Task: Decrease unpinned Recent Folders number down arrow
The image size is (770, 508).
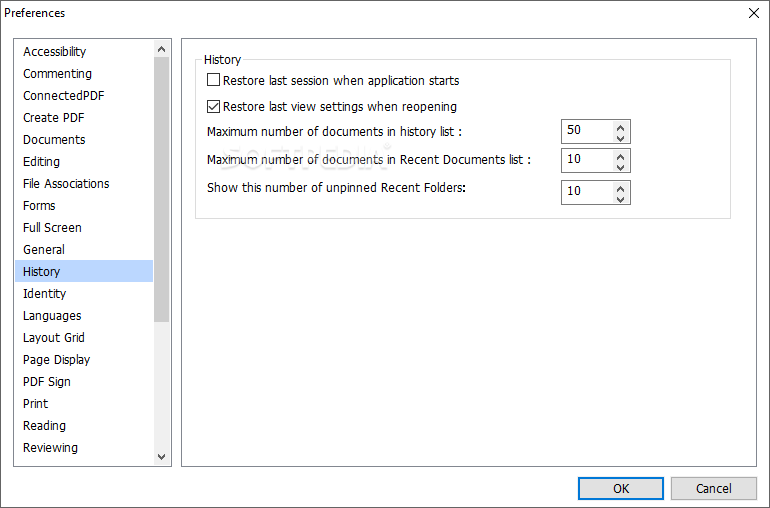Action: click(x=620, y=199)
